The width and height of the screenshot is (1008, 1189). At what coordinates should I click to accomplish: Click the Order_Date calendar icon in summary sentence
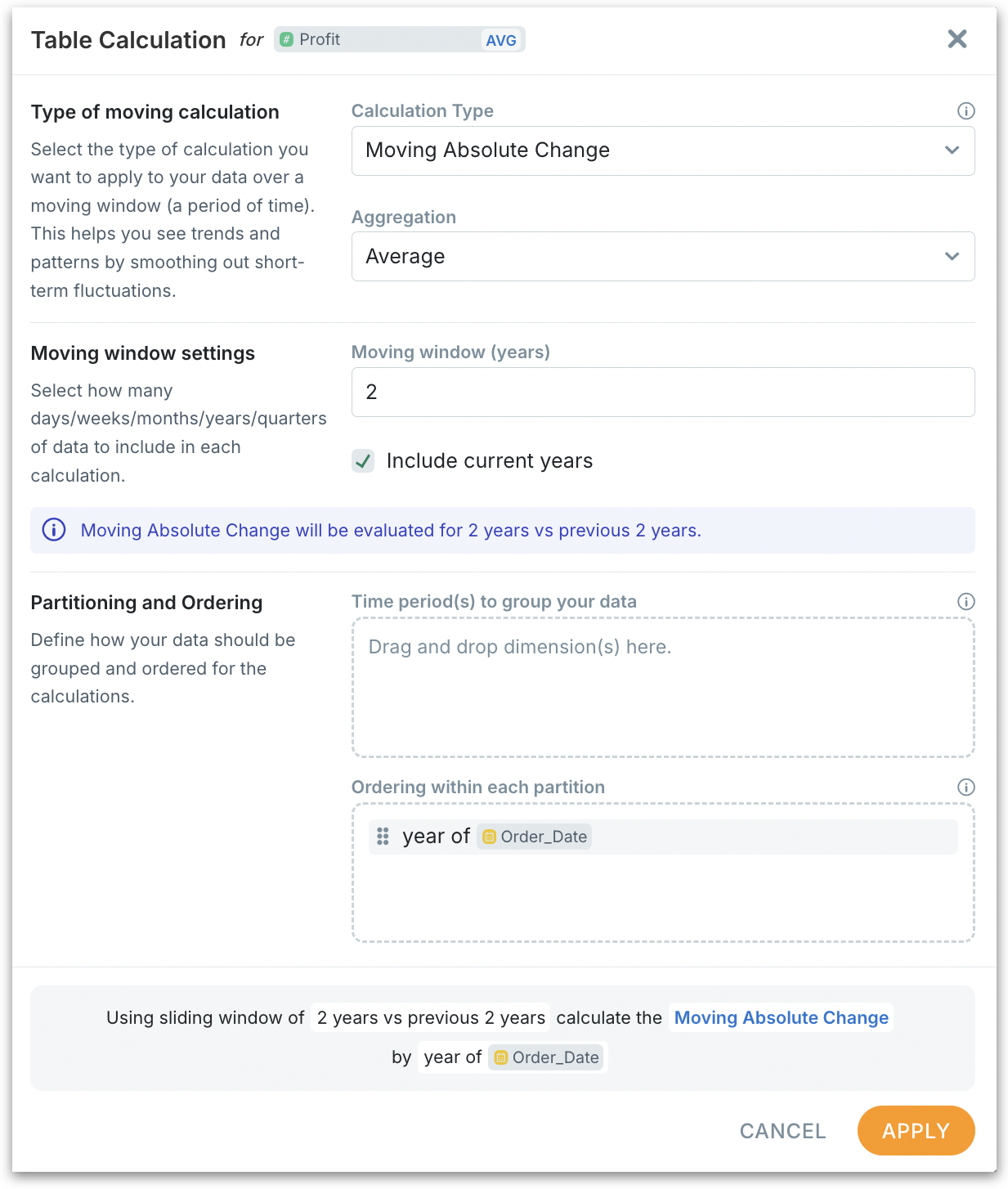501,1057
